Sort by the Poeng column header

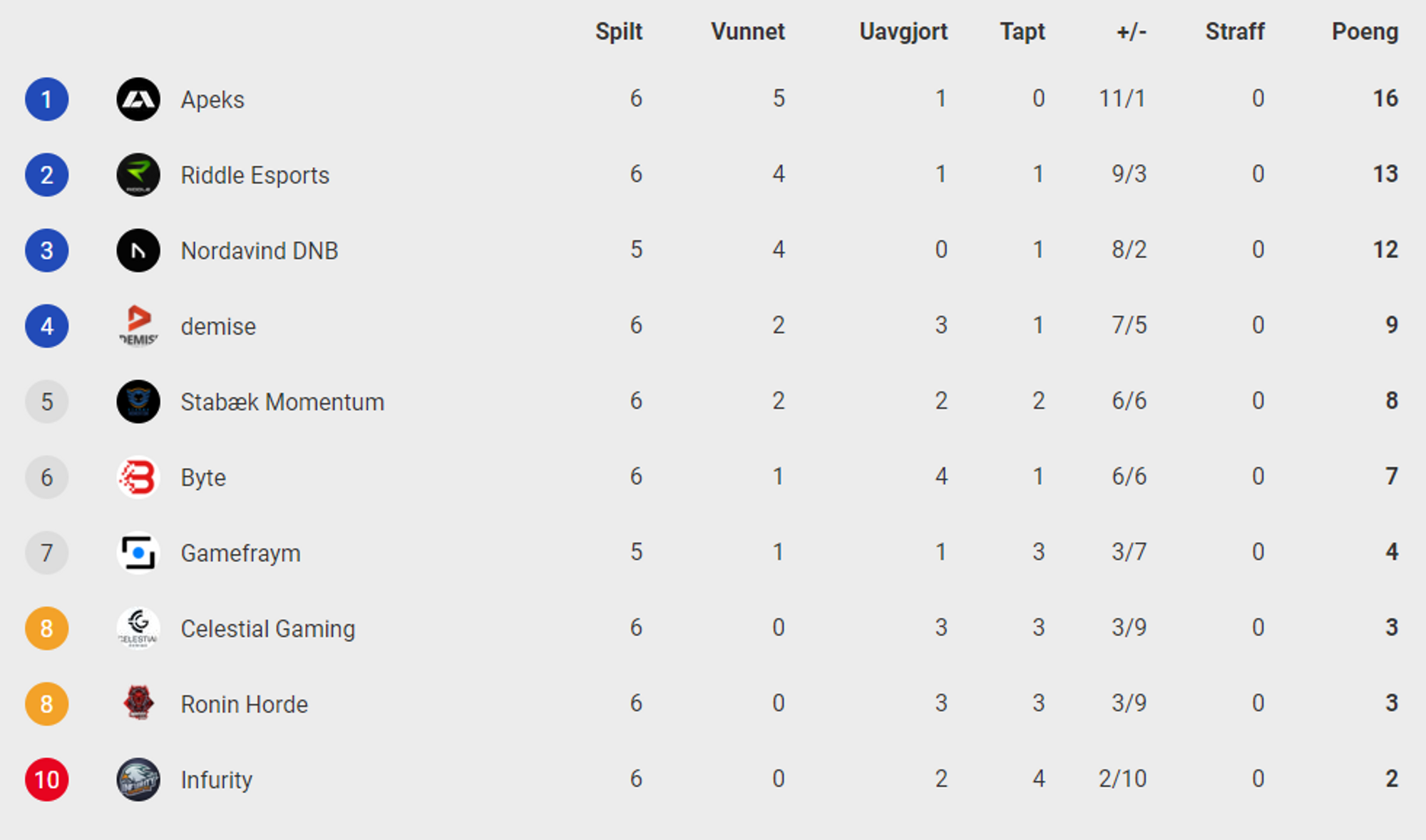[x=1365, y=32]
